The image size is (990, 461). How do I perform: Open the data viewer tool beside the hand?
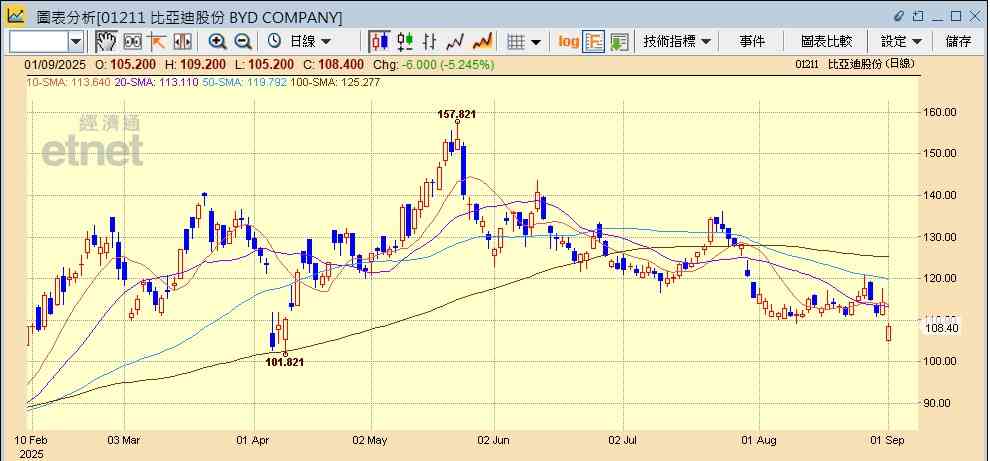click(x=133, y=42)
